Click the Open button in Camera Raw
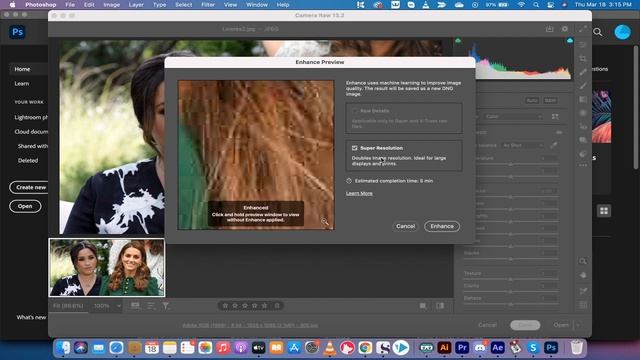Image resolution: width=640 pixels, height=360 pixels. (x=561, y=325)
